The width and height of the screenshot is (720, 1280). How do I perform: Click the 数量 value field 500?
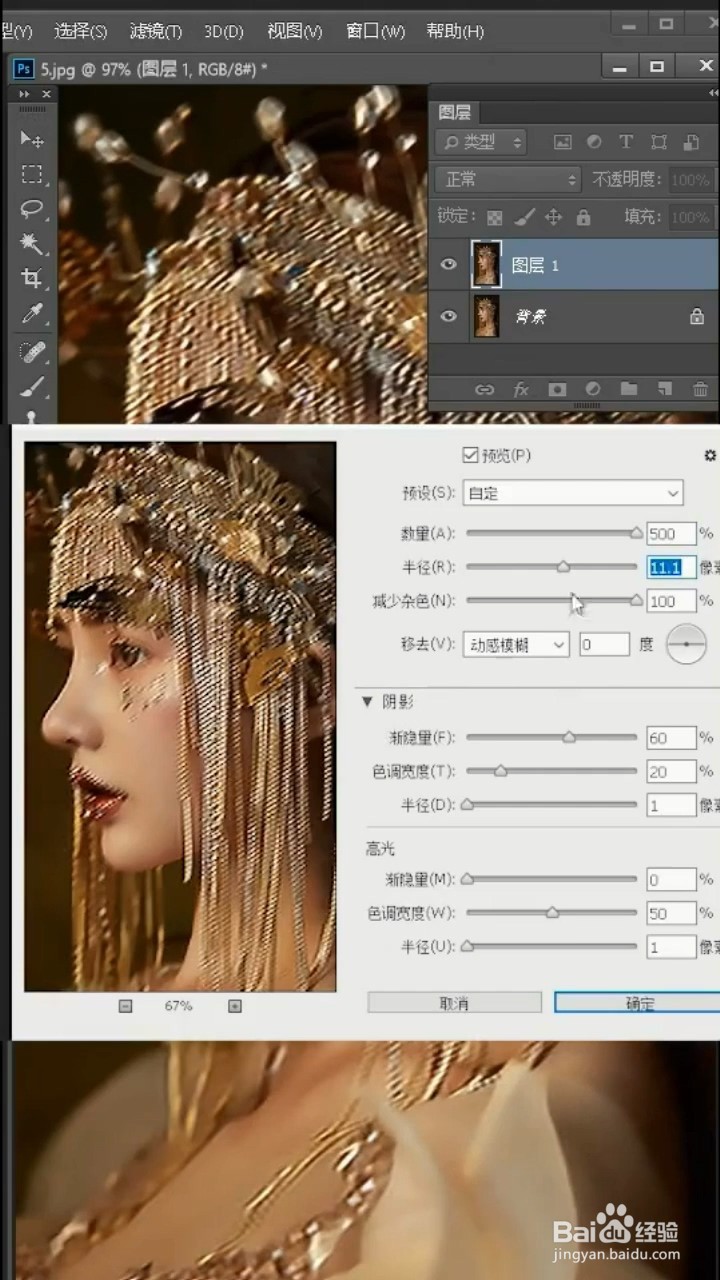[x=671, y=533]
